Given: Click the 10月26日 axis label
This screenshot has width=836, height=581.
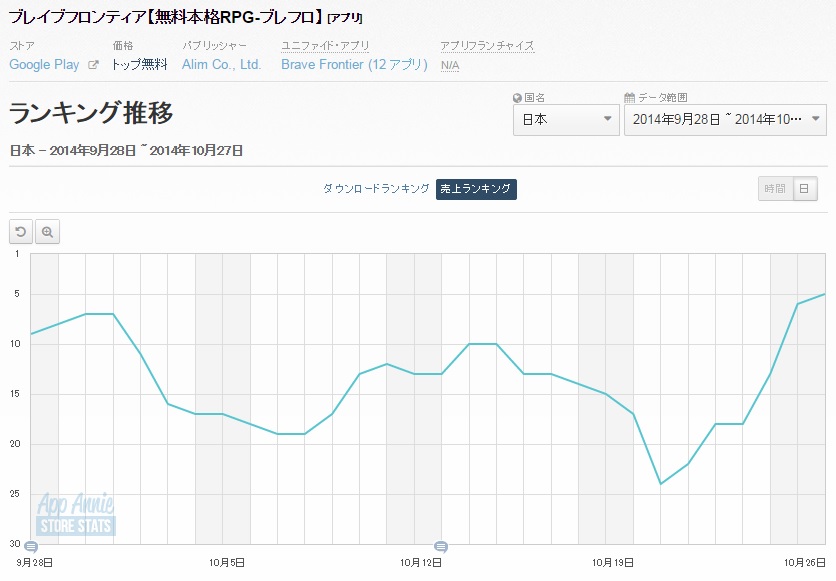Looking at the screenshot, I should [805, 562].
